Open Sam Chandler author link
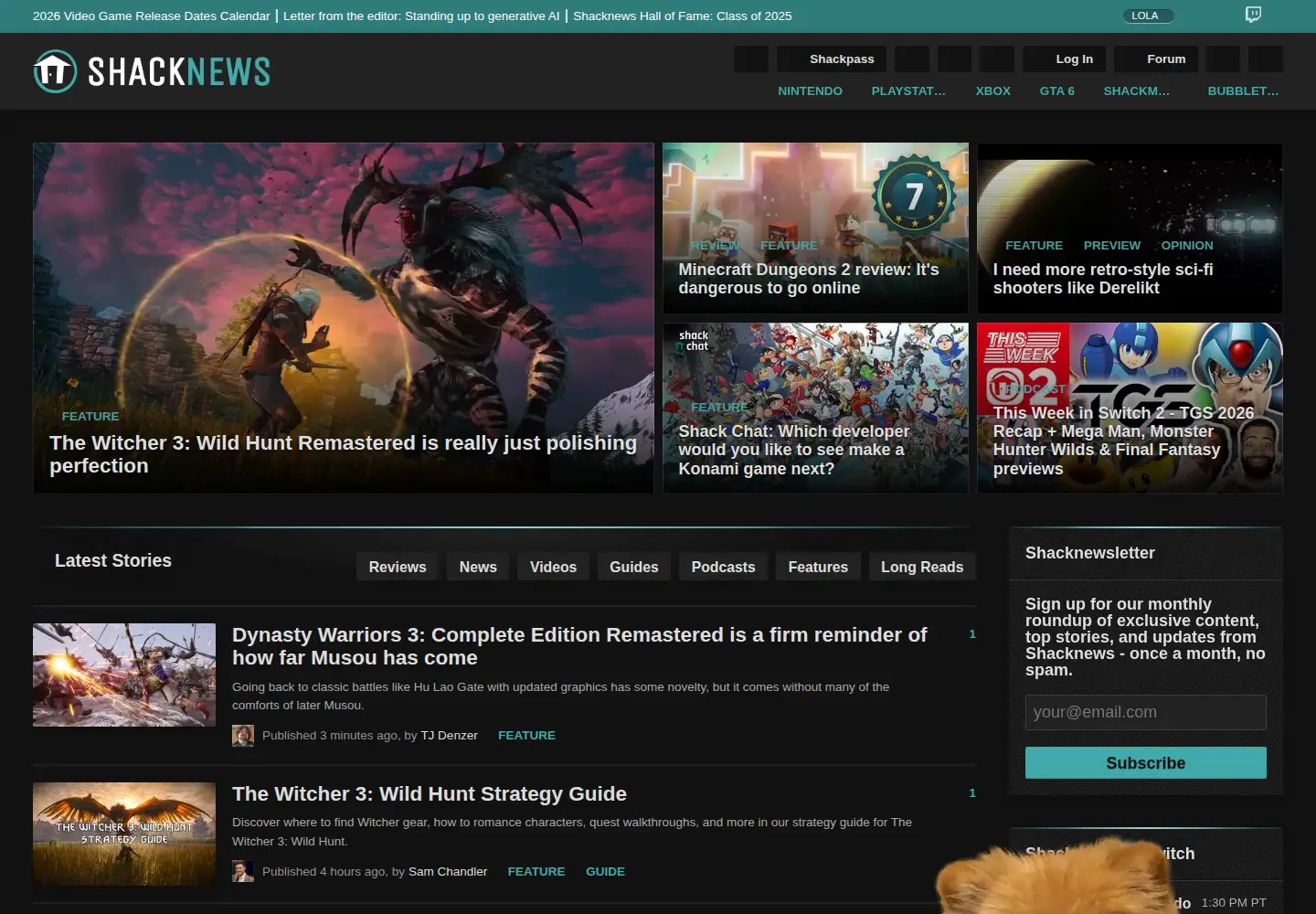The width and height of the screenshot is (1316, 914). 448,872
